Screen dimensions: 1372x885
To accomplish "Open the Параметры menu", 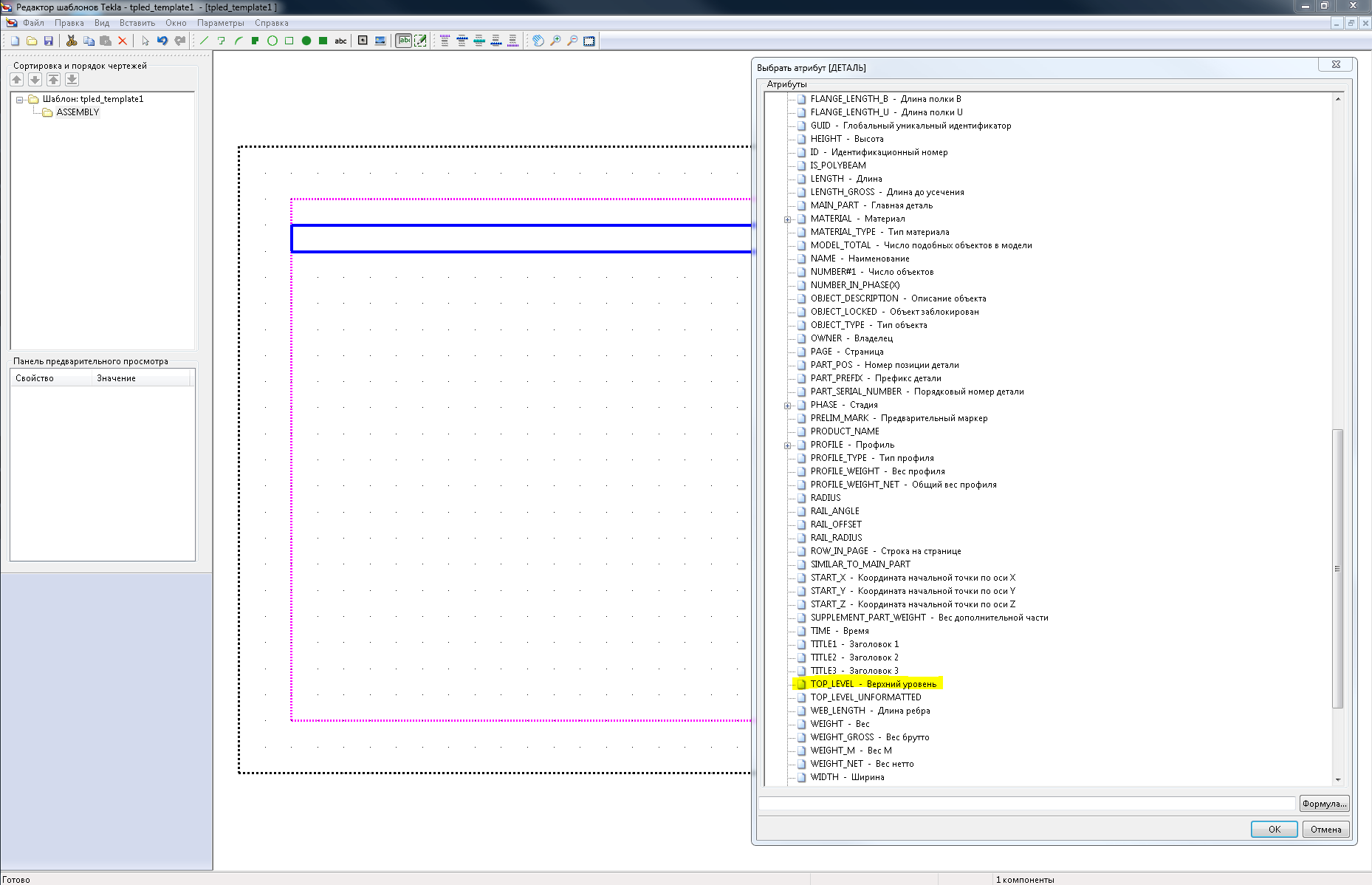I will pyautogui.click(x=220, y=23).
